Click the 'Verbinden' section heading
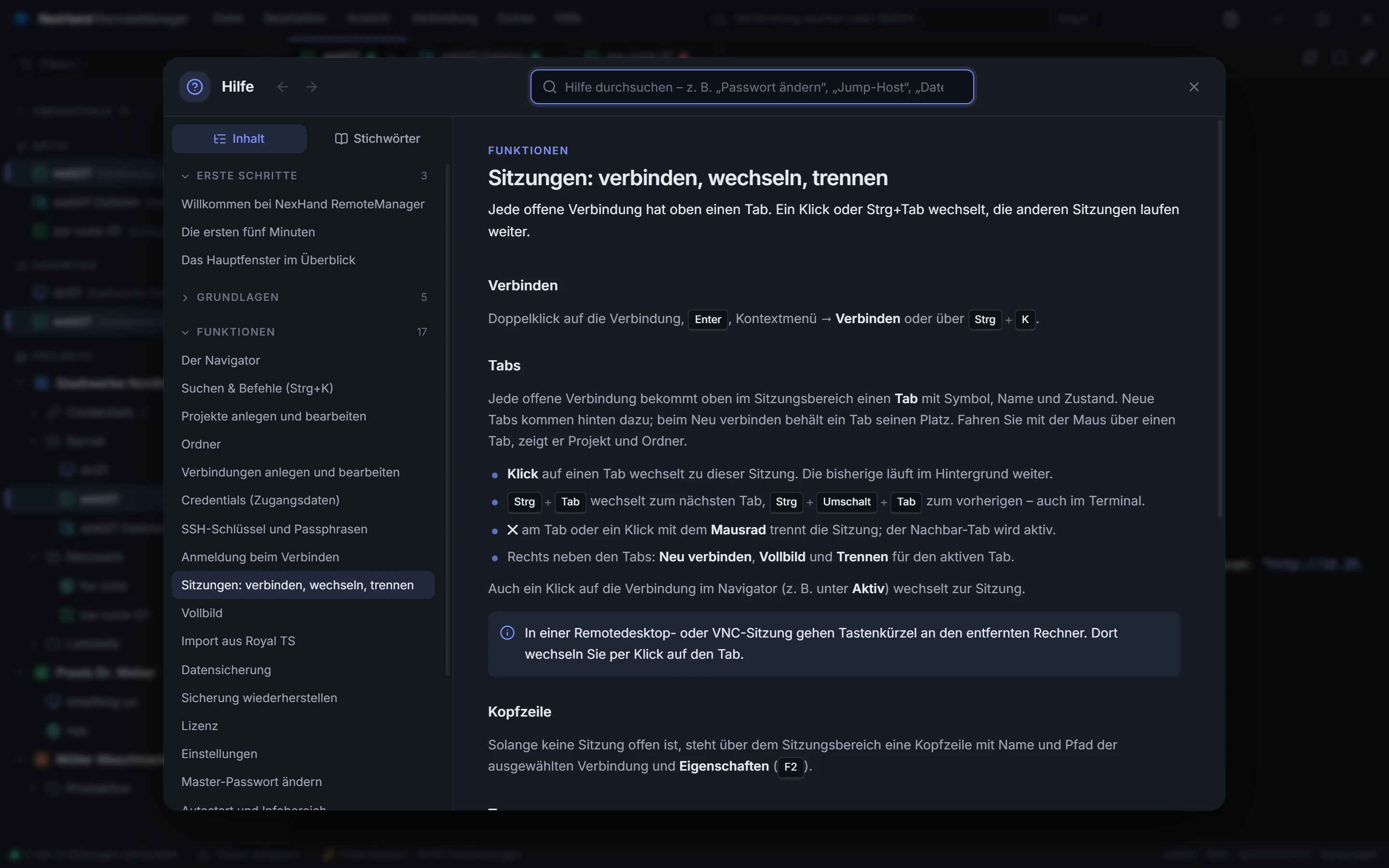Viewport: 1389px width, 868px height. 523,285
